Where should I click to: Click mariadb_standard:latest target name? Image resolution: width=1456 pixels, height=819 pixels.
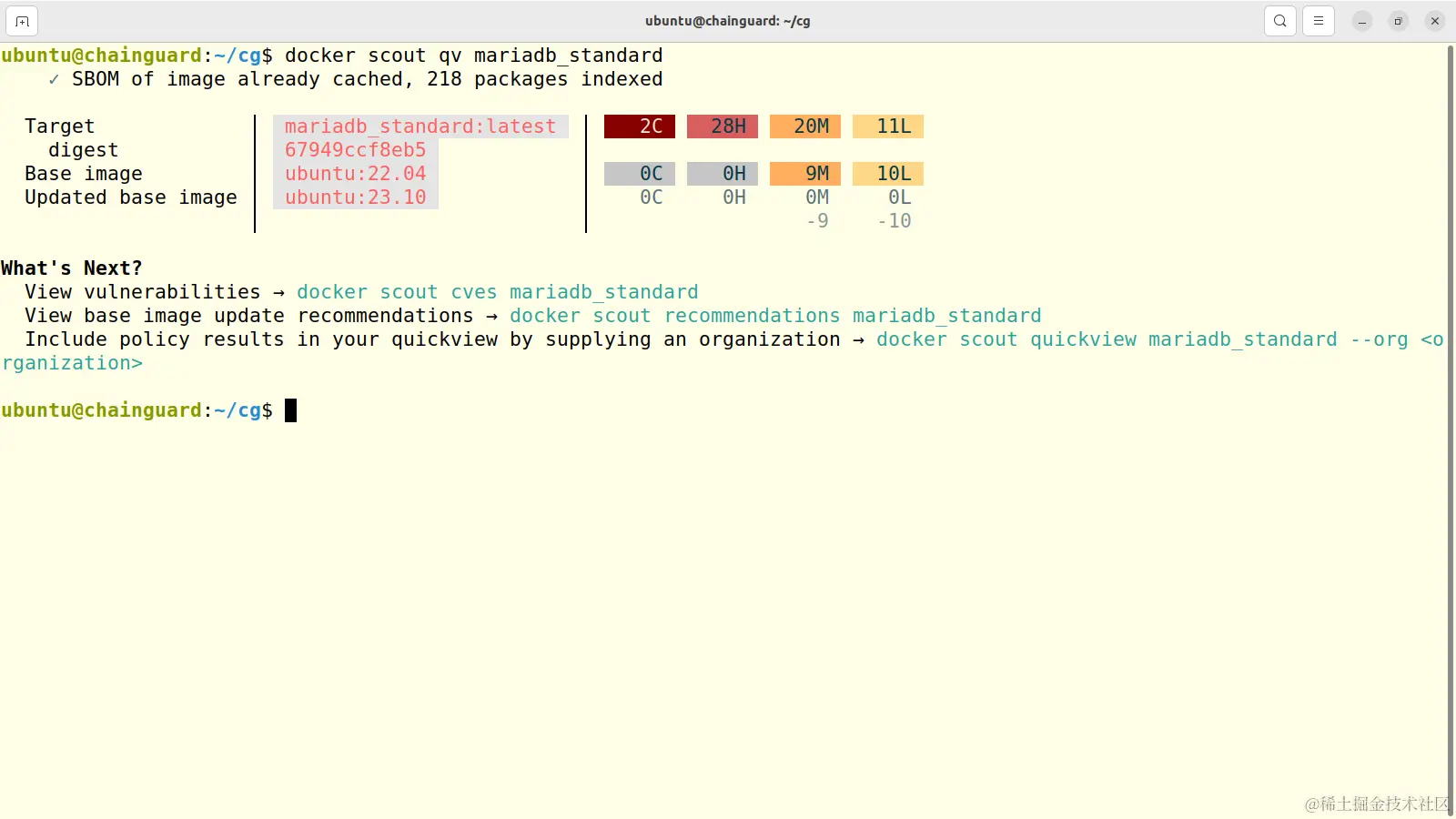(420, 126)
